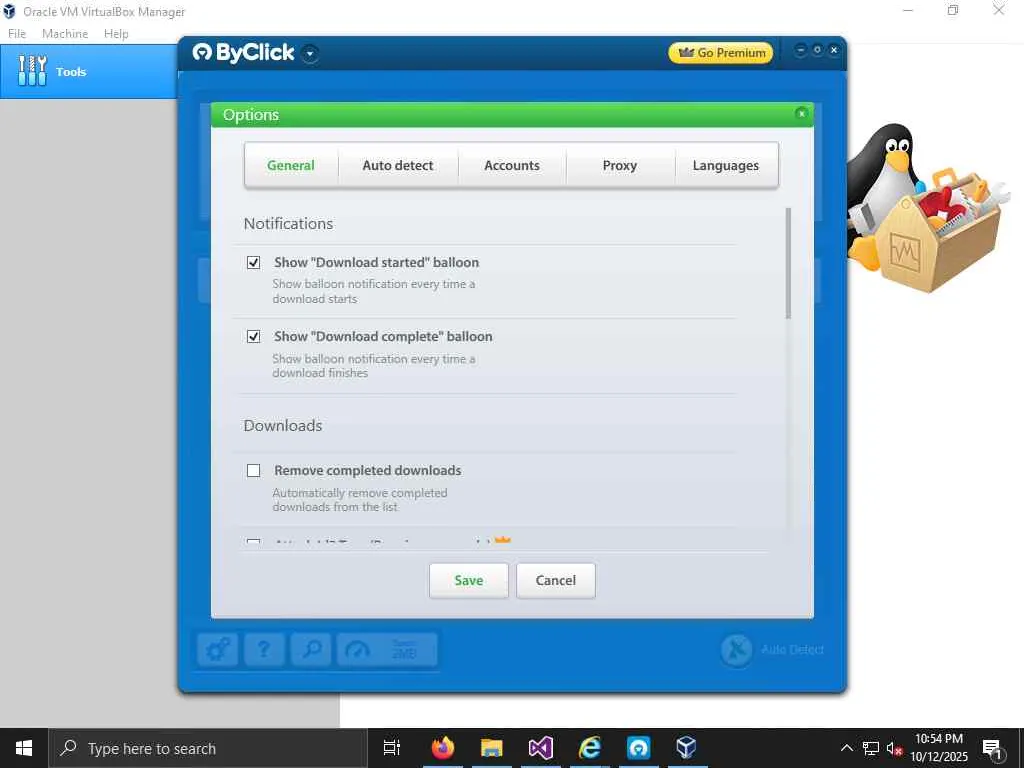Click the network tray icon

tap(871, 748)
